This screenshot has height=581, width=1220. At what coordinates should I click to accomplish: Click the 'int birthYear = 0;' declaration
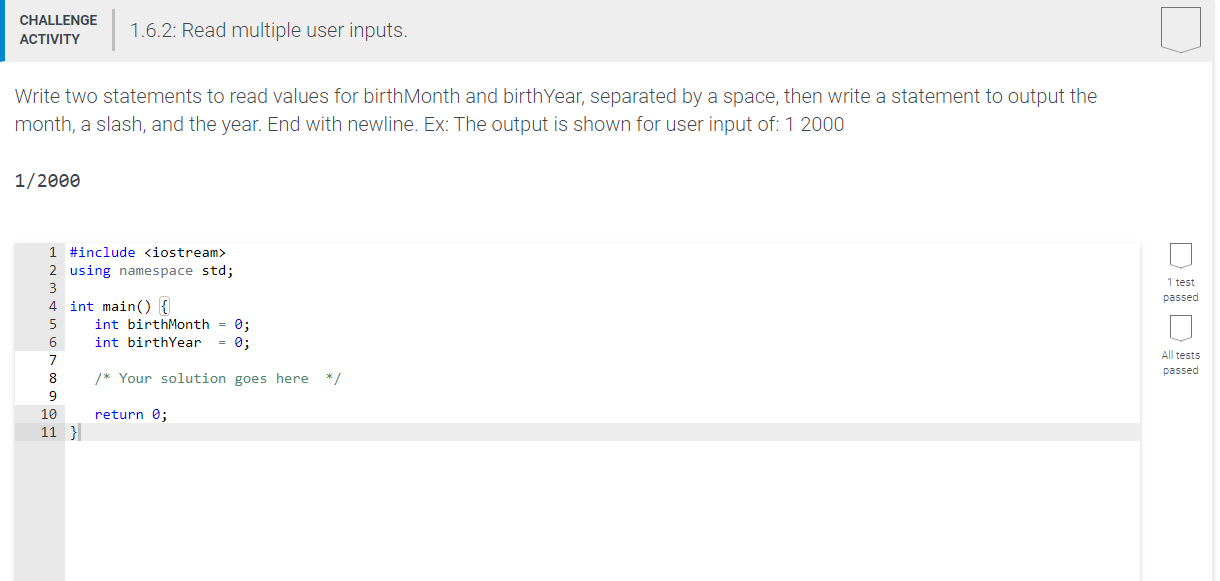coord(171,342)
